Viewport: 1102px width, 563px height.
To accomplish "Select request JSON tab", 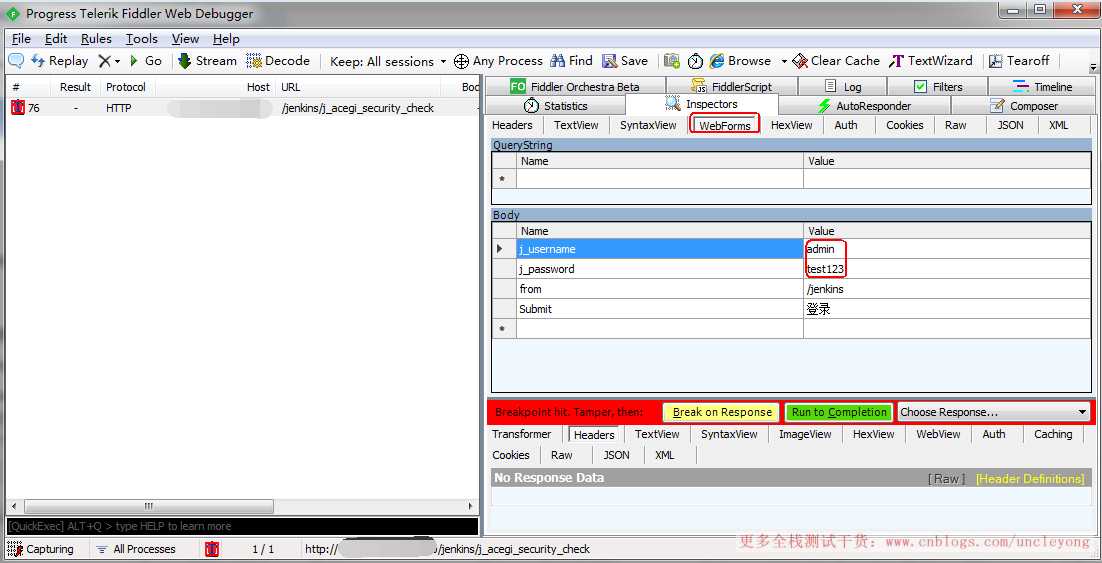I will tap(1011, 125).
